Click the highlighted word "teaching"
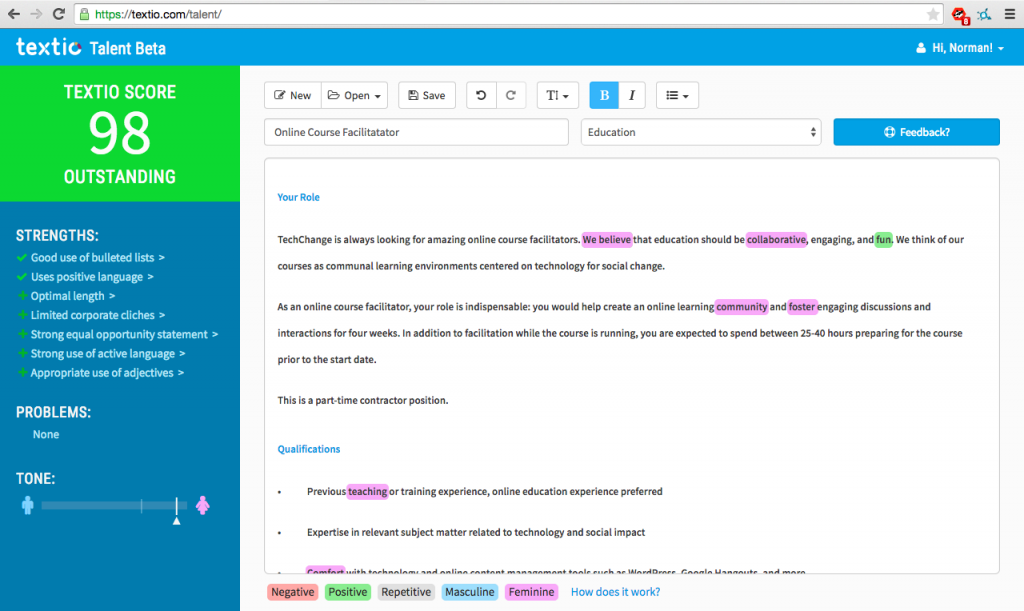1024x611 pixels. [x=368, y=492]
